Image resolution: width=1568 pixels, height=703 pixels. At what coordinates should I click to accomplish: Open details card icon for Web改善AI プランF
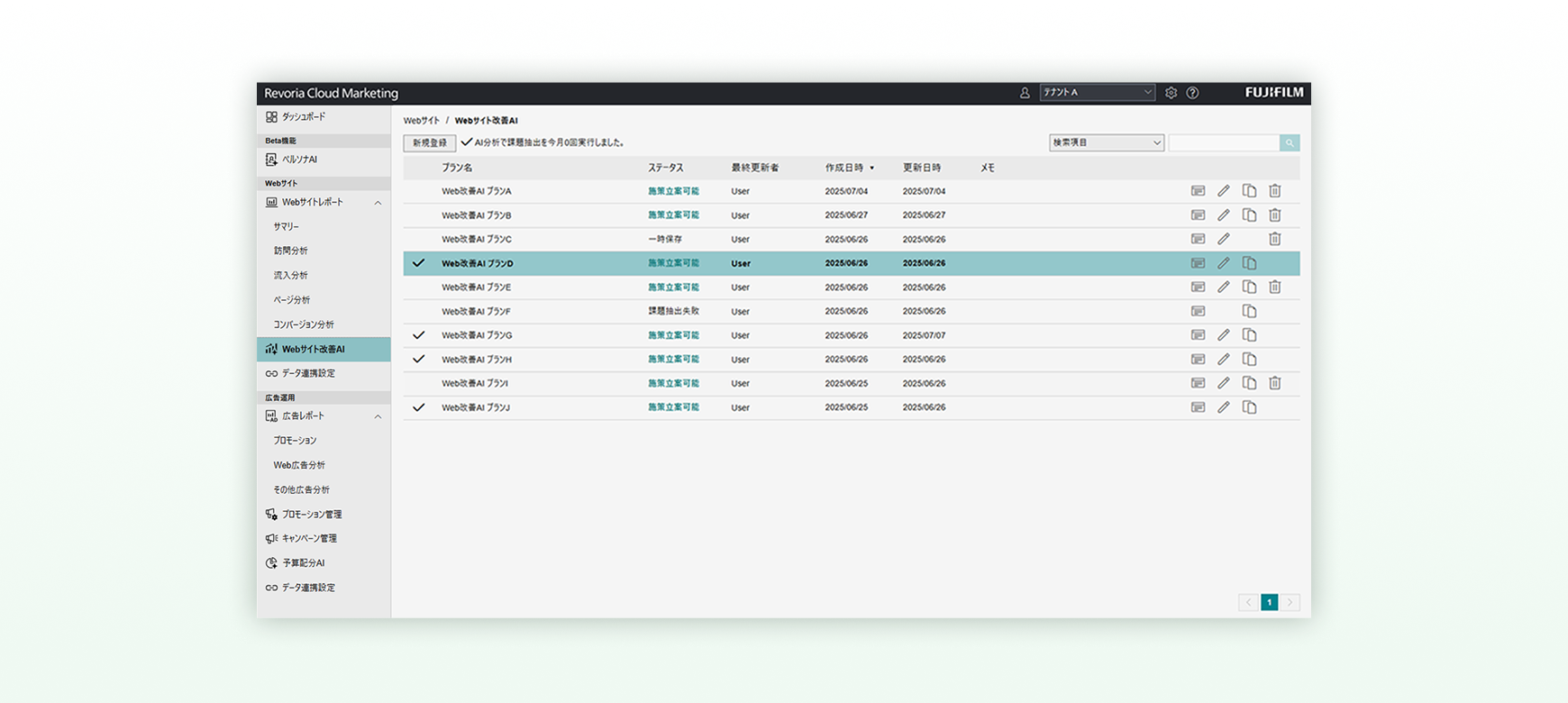[x=1198, y=311]
